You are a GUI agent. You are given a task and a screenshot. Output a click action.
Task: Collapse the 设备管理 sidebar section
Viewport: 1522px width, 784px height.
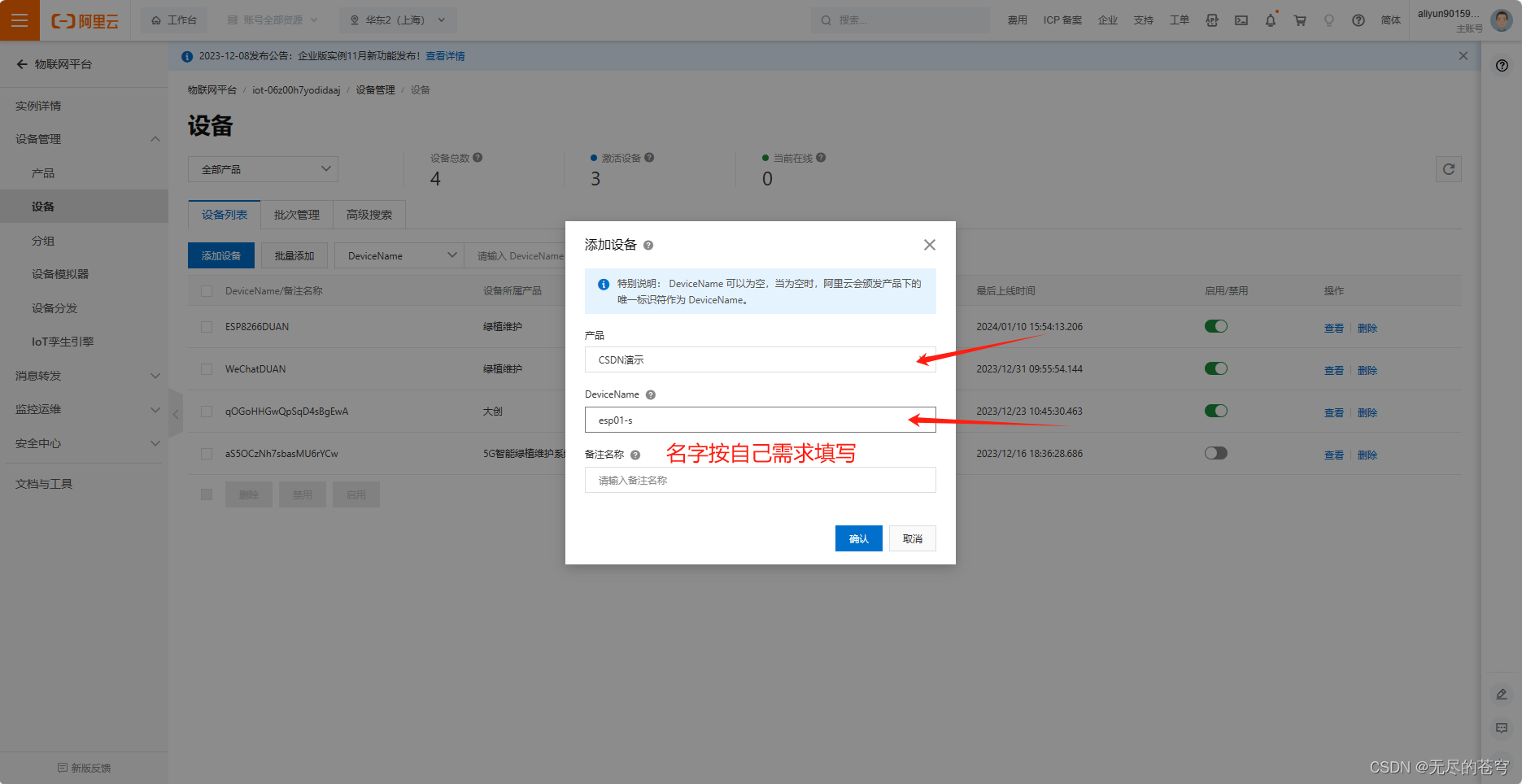pyautogui.click(x=84, y=139)
